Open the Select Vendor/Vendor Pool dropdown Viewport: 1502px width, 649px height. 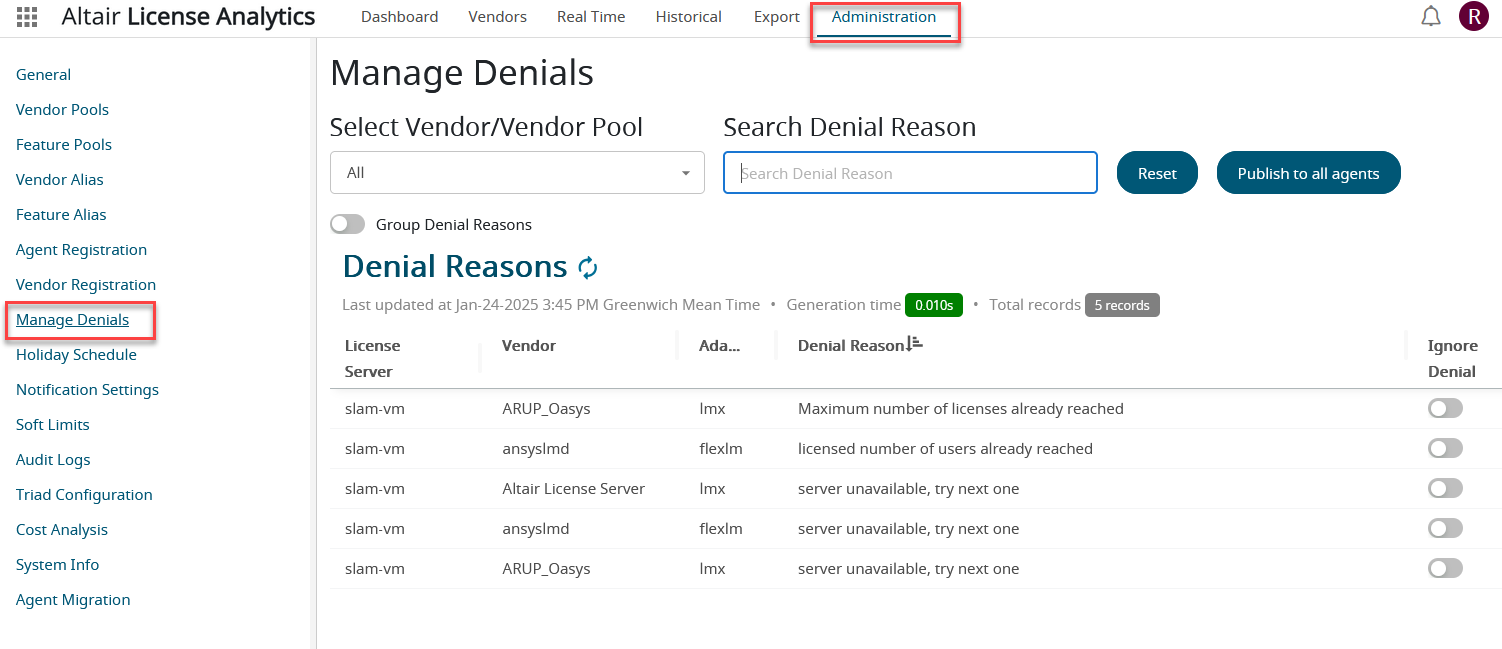517,173
